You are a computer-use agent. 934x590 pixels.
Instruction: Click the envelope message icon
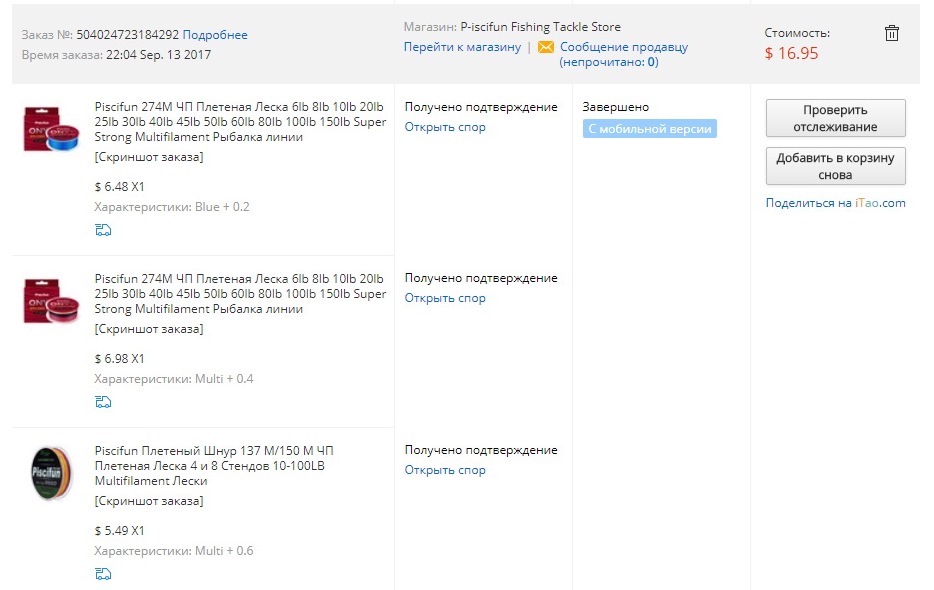tap(546, 47)
